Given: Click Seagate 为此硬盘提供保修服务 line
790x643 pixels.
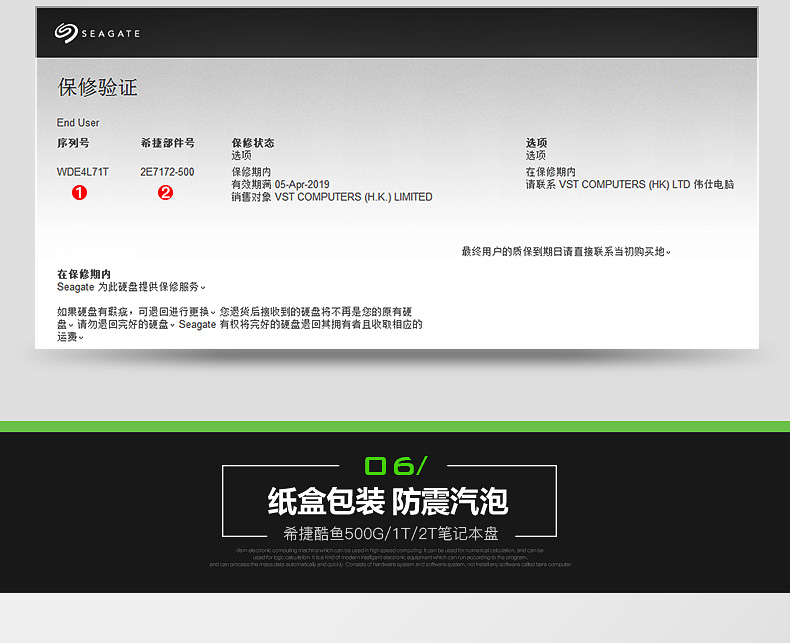Looking at the screenshot, I should pyautogui.click(x=131, y=287).
